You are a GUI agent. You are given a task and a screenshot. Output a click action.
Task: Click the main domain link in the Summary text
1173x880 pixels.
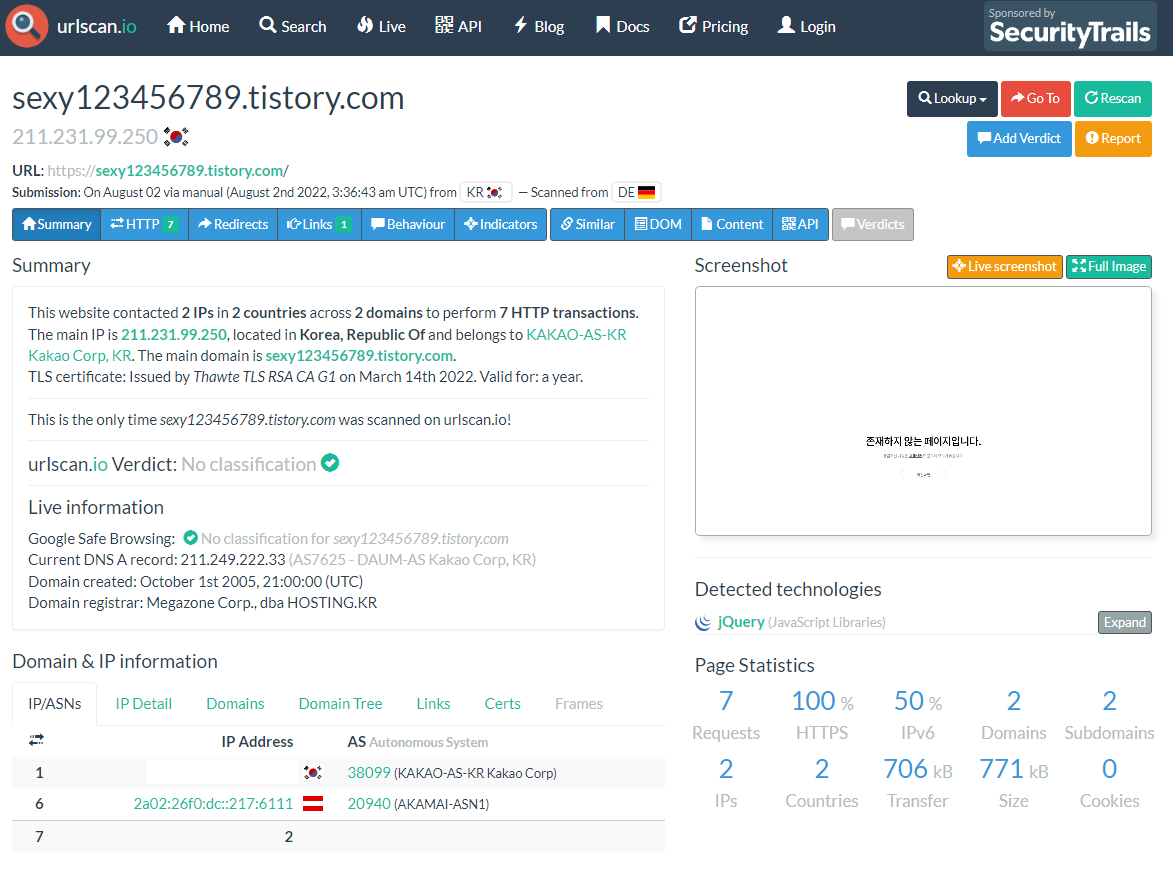click(359, 355)
